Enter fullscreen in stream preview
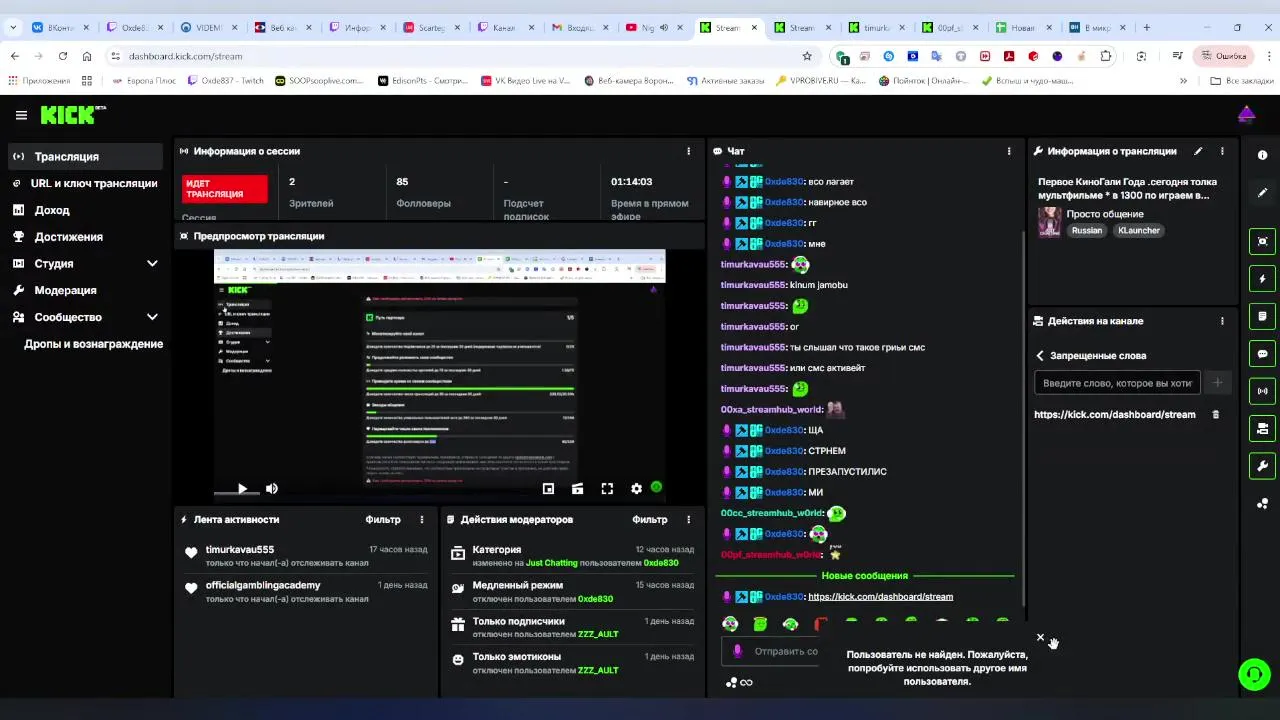 click(607, 489)
